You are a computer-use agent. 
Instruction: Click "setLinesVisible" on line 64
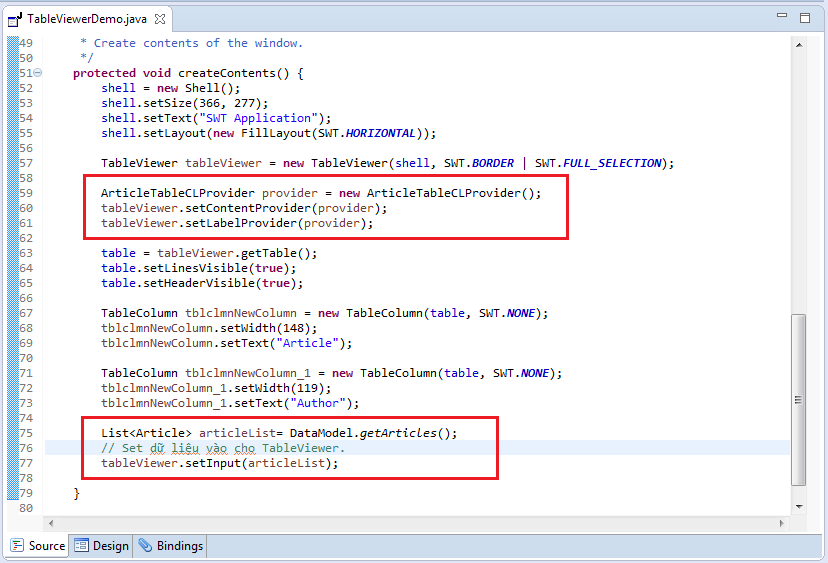[195, 268]
